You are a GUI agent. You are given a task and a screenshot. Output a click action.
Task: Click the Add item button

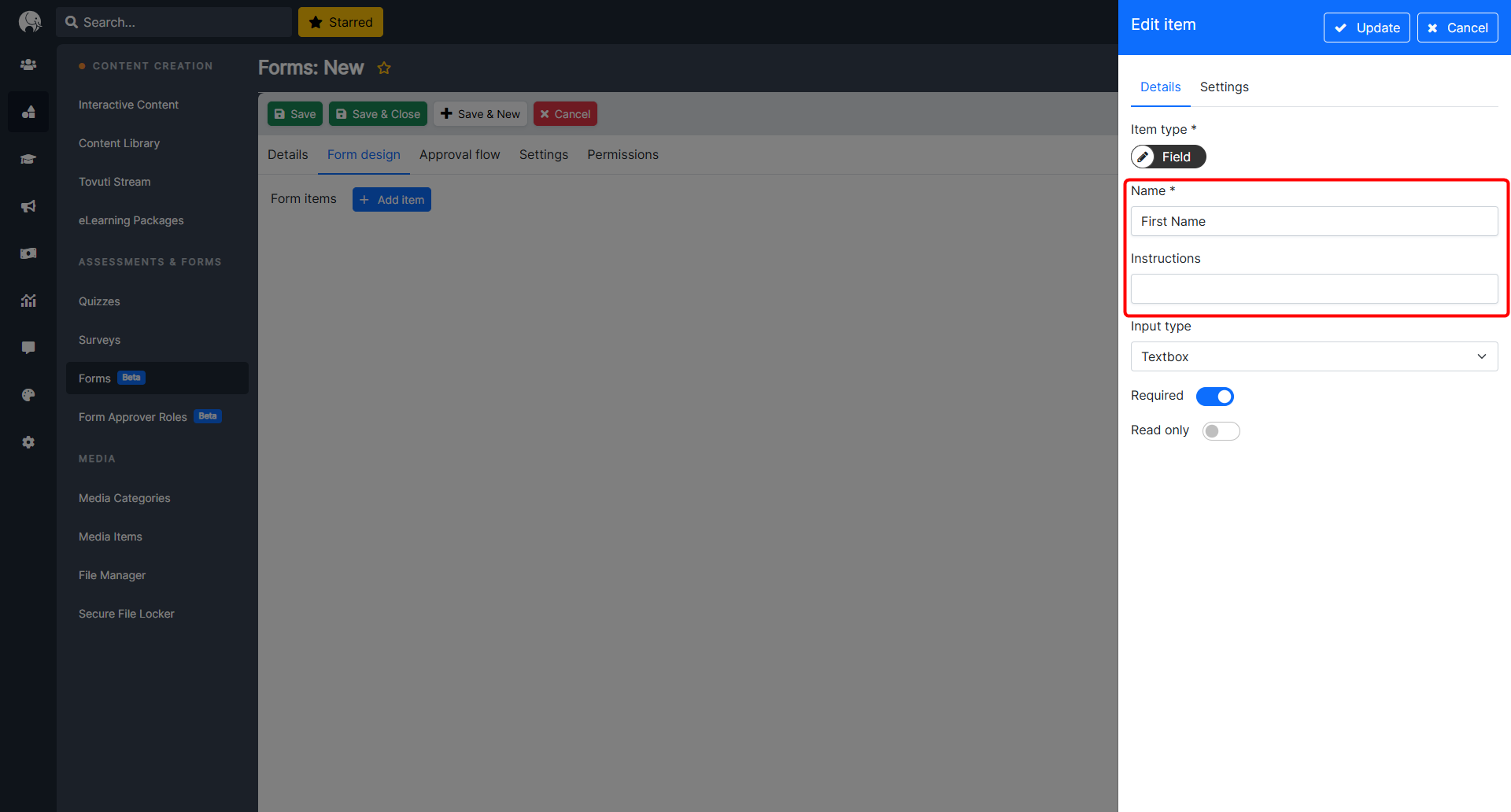tap(392, 200)
